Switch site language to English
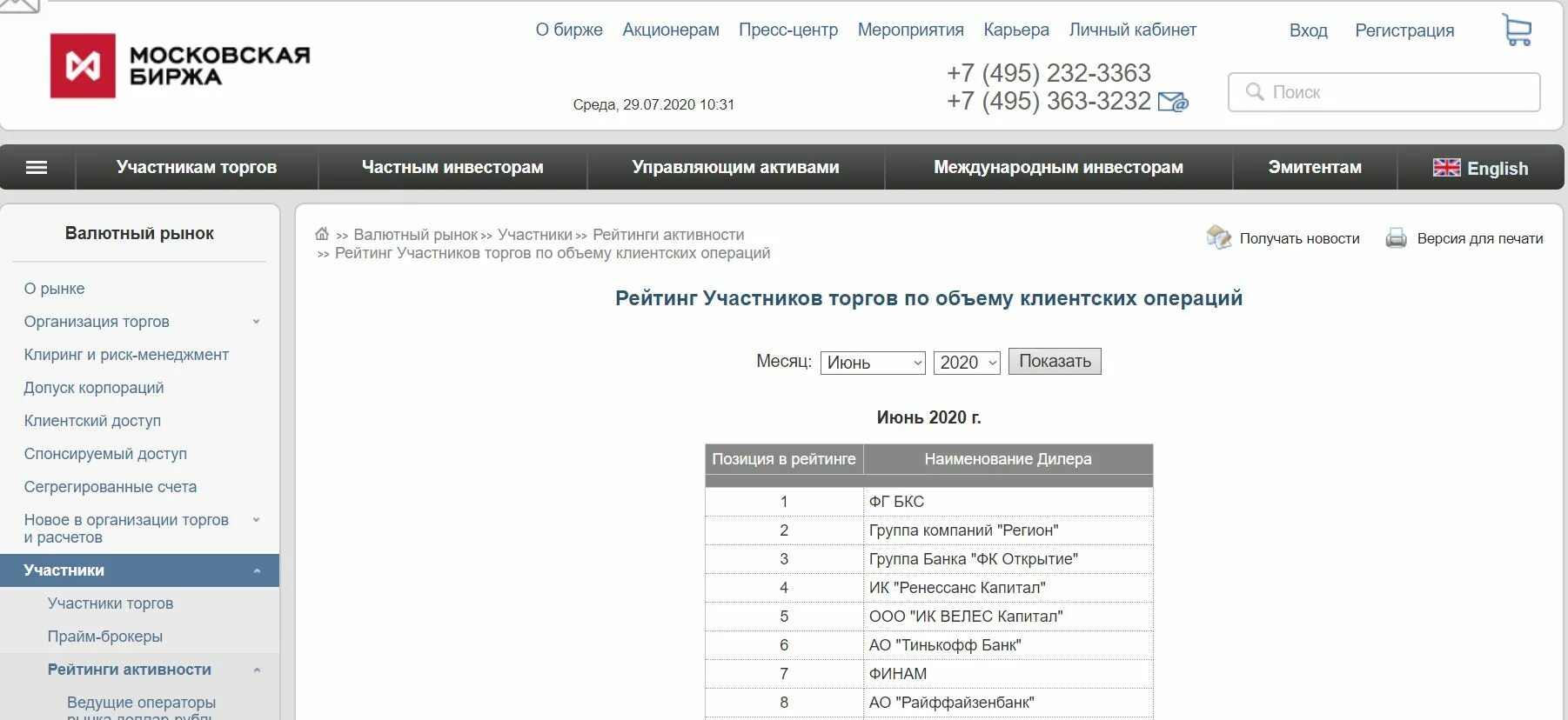This screenshot has height=720, width=1568. [1497, 169]
